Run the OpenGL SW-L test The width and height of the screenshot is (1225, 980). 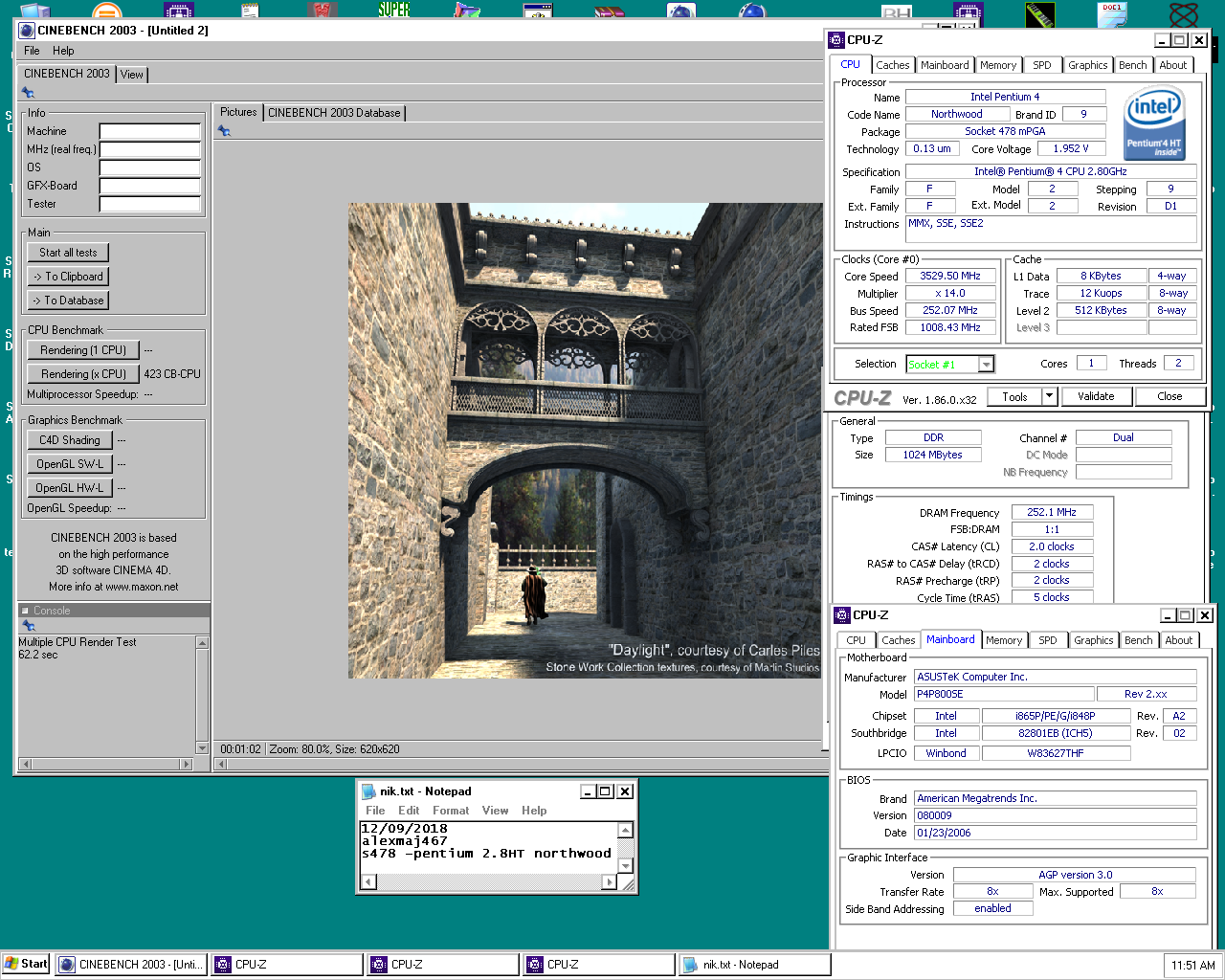pyautogui.click(x=70, y=464)
